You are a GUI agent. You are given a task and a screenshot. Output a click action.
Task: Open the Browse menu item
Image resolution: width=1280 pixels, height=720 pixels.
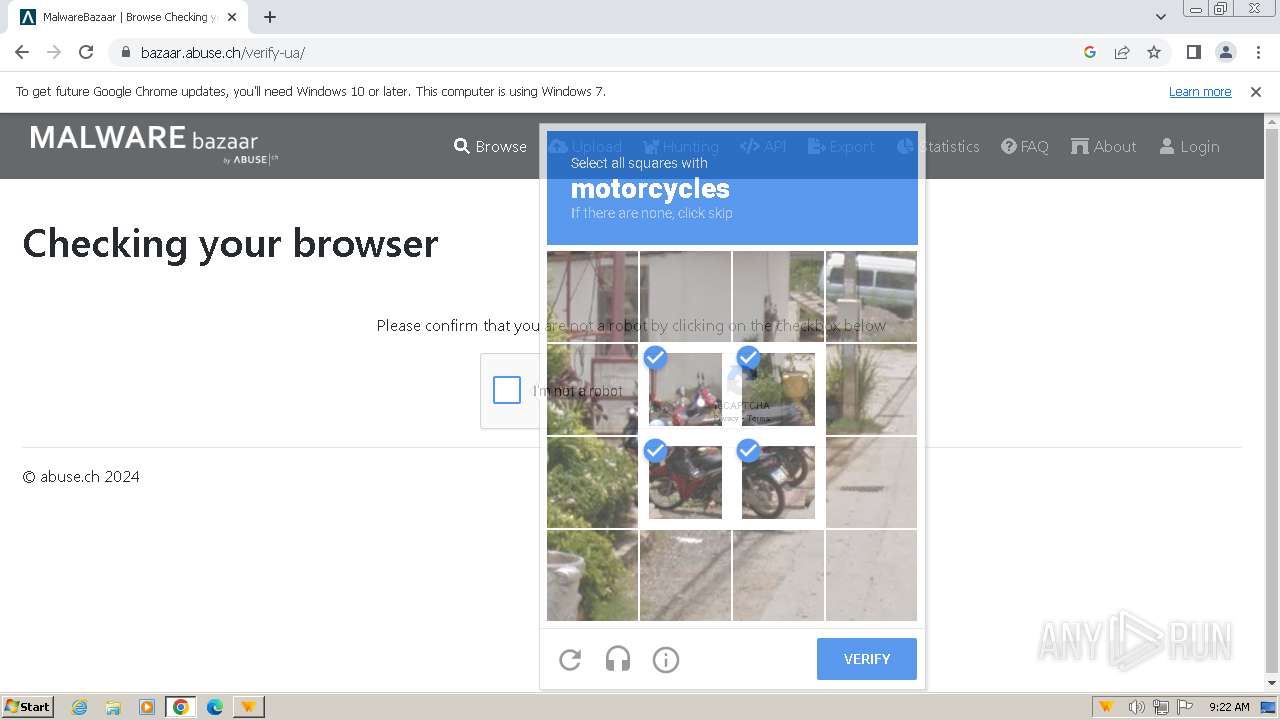[490, 146]
